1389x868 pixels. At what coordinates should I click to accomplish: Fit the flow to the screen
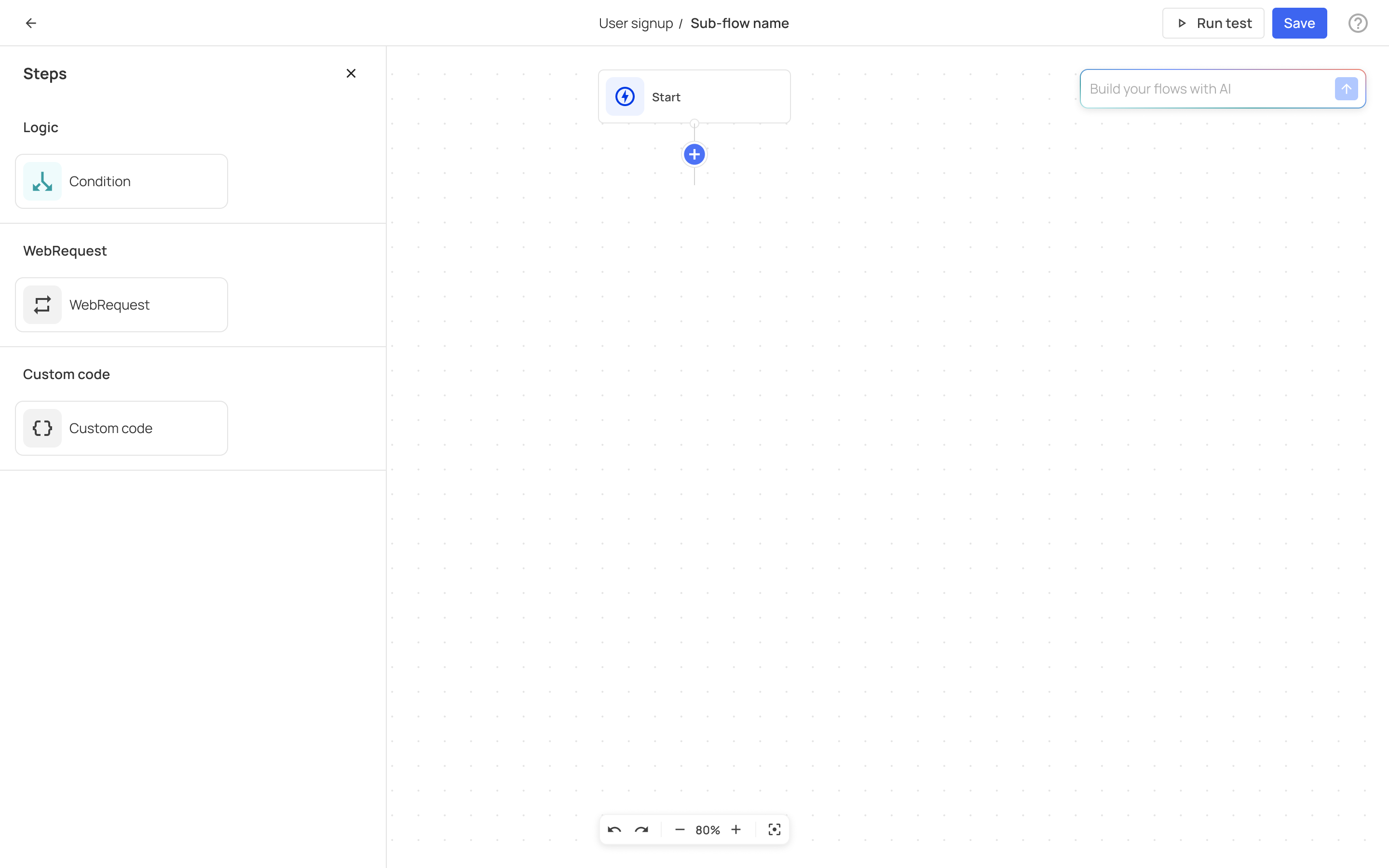coord(774,829)
